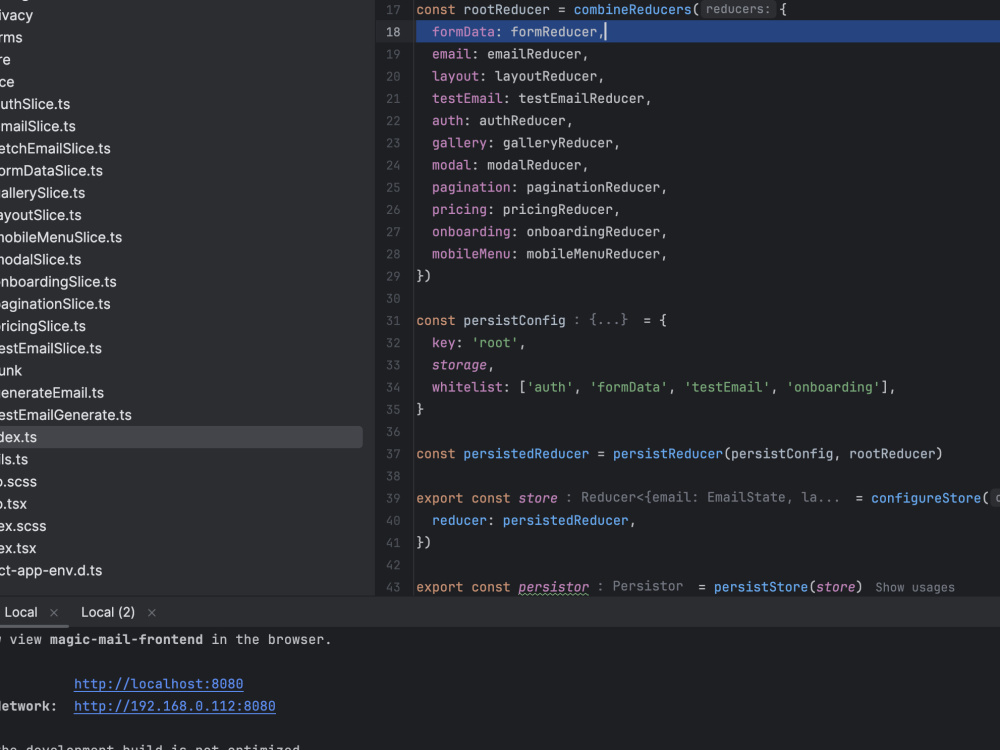Click onboardingReducer on line 27
Viewport: 1000px width, 750px height.
593,232
